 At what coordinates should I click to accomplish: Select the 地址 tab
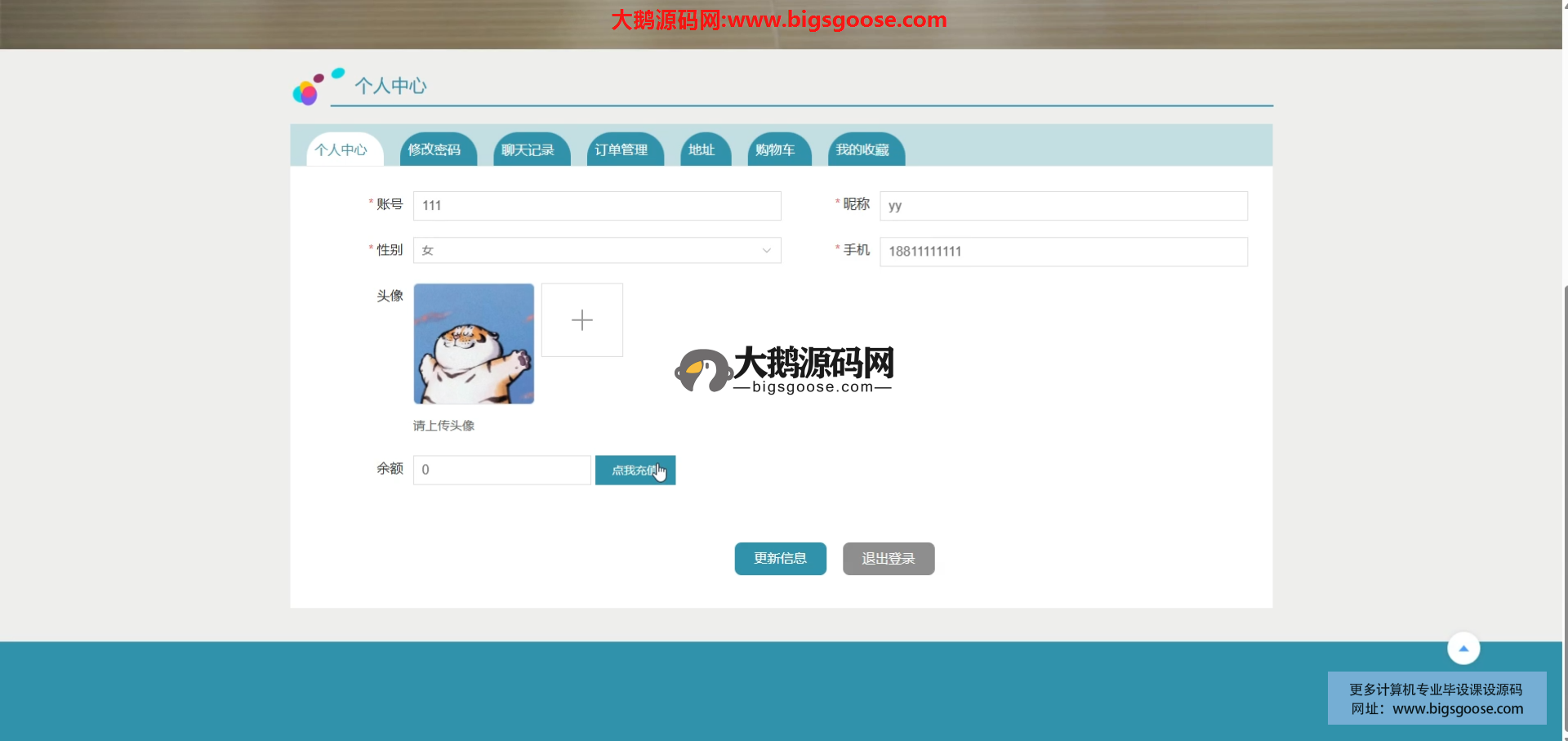(x=702, y=150)
